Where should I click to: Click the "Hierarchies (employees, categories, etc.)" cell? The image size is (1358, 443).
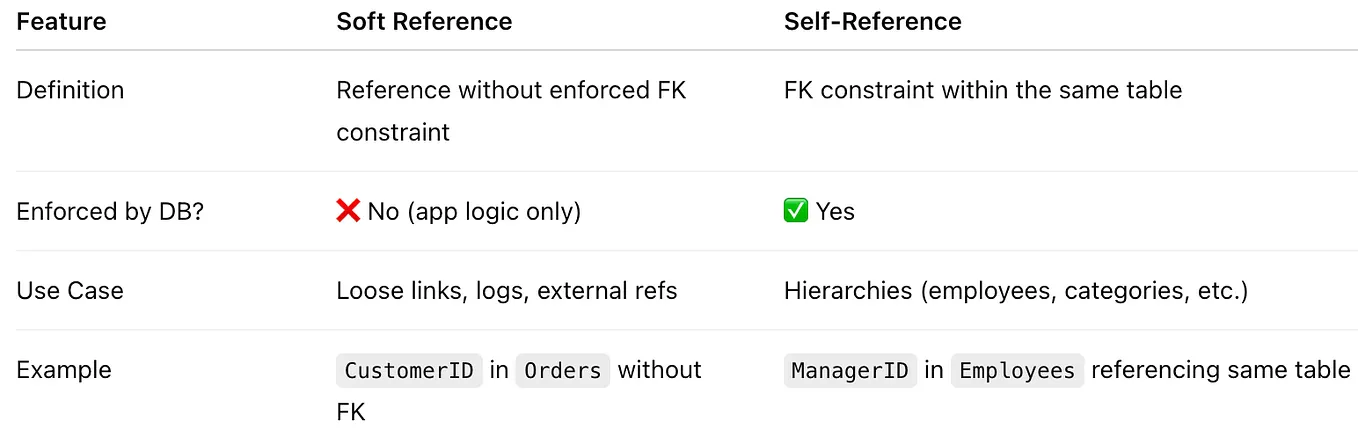click(1017, 291)
